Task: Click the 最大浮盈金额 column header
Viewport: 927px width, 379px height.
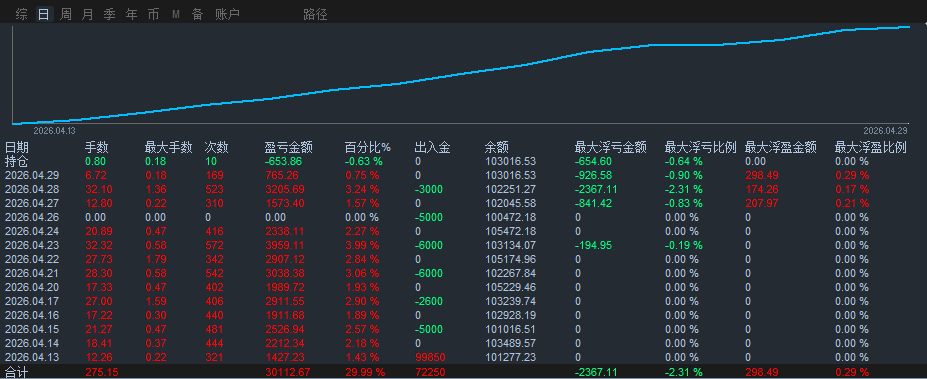Action: 781,147
